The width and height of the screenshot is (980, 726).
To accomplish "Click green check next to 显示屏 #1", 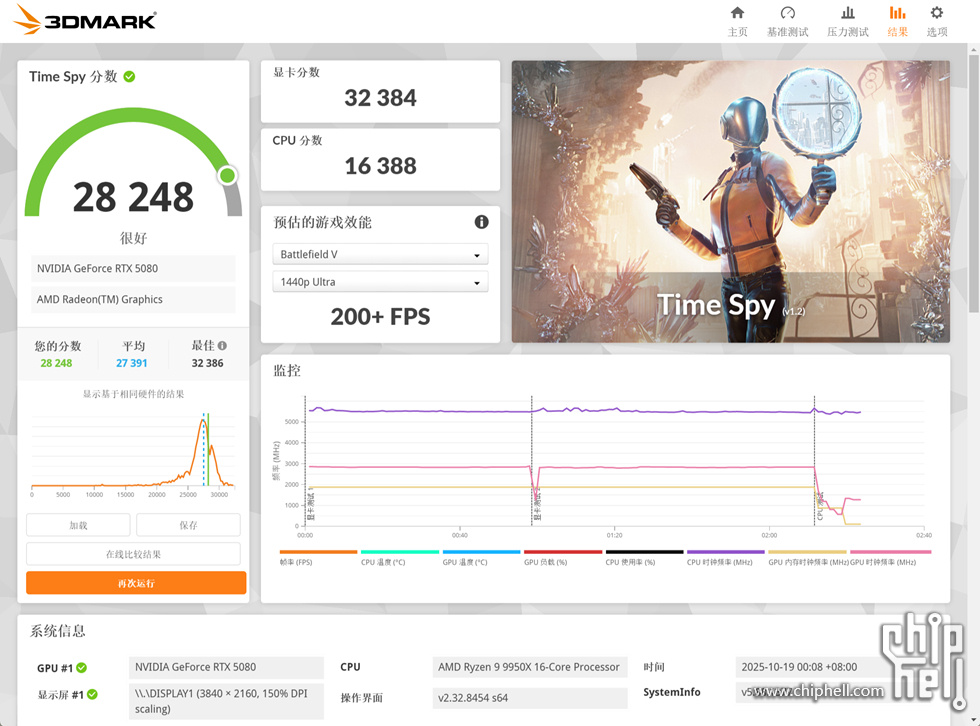I will 91,695.
